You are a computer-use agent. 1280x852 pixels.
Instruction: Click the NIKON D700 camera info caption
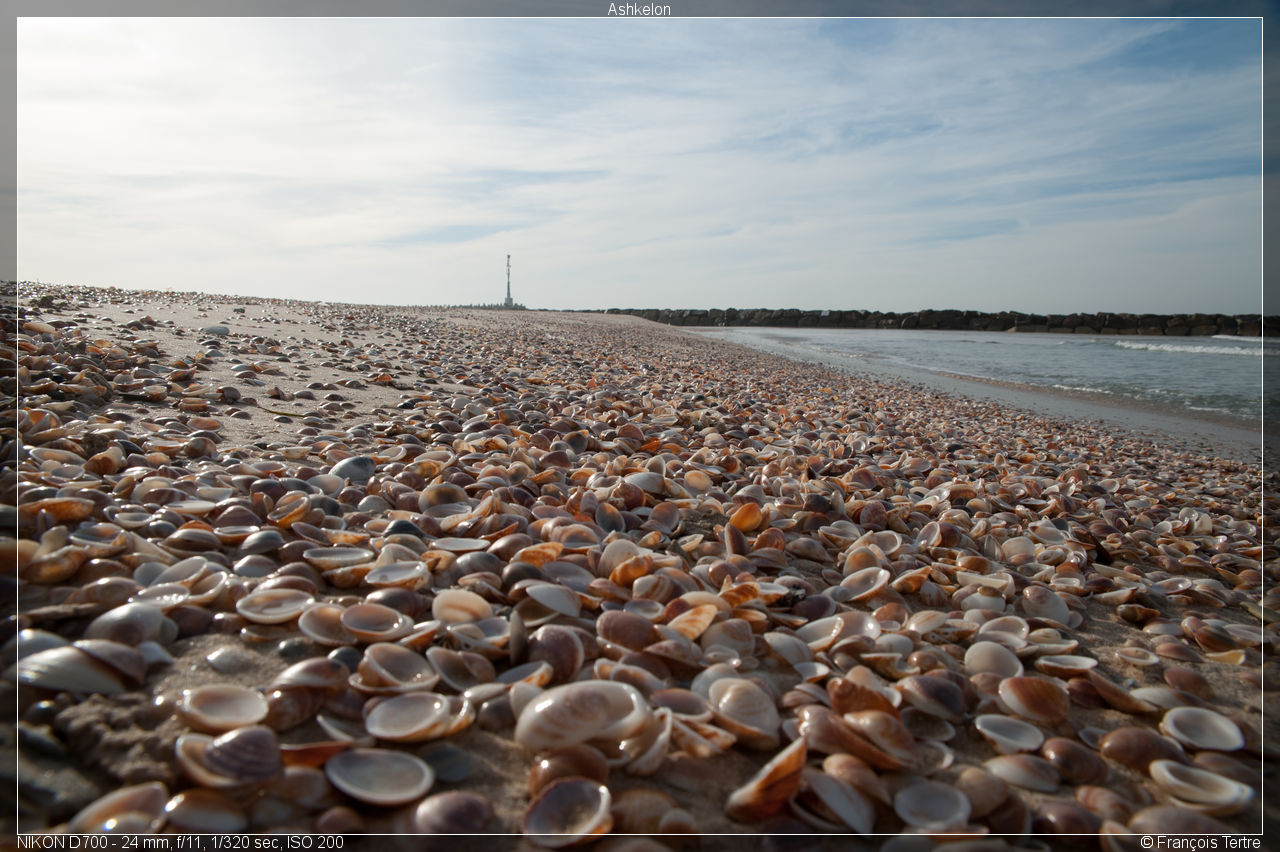(180, 842)
